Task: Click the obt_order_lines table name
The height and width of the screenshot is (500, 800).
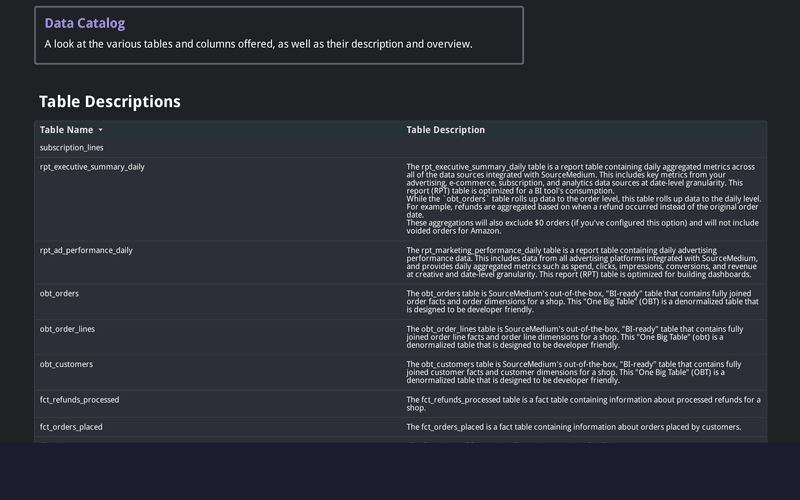Action: pyautogui.click(x=67, y=329)
